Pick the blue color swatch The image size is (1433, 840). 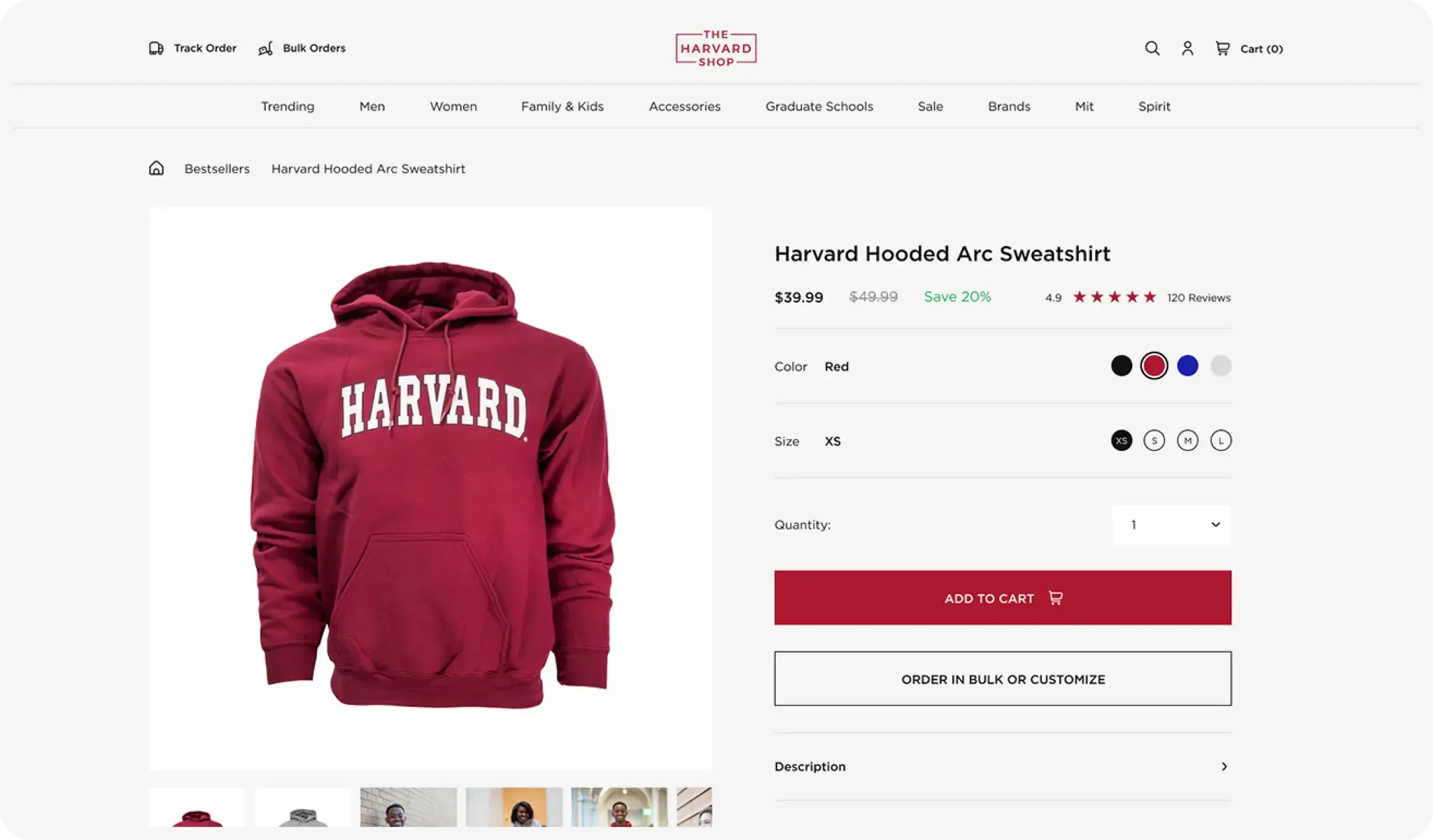click(x=1187, y=366)
